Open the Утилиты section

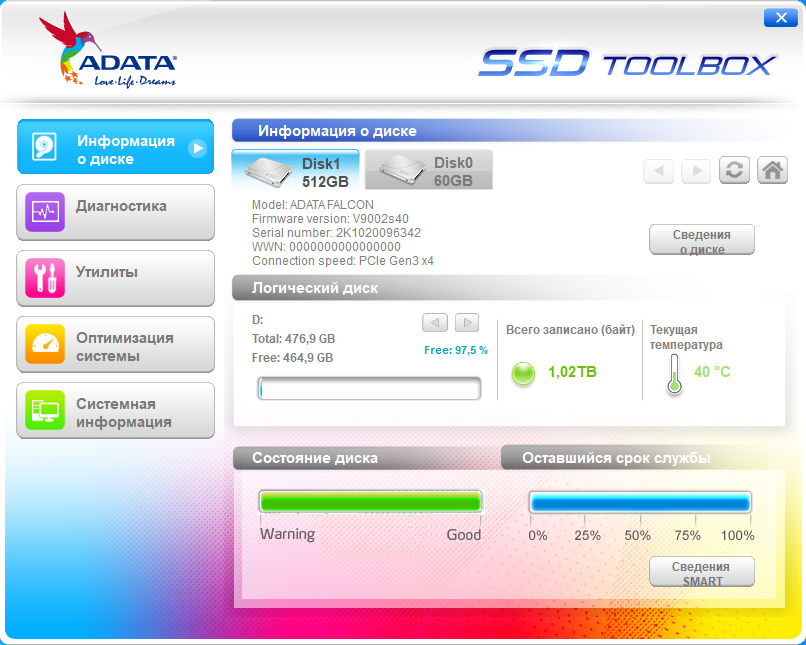pos(115,277)
